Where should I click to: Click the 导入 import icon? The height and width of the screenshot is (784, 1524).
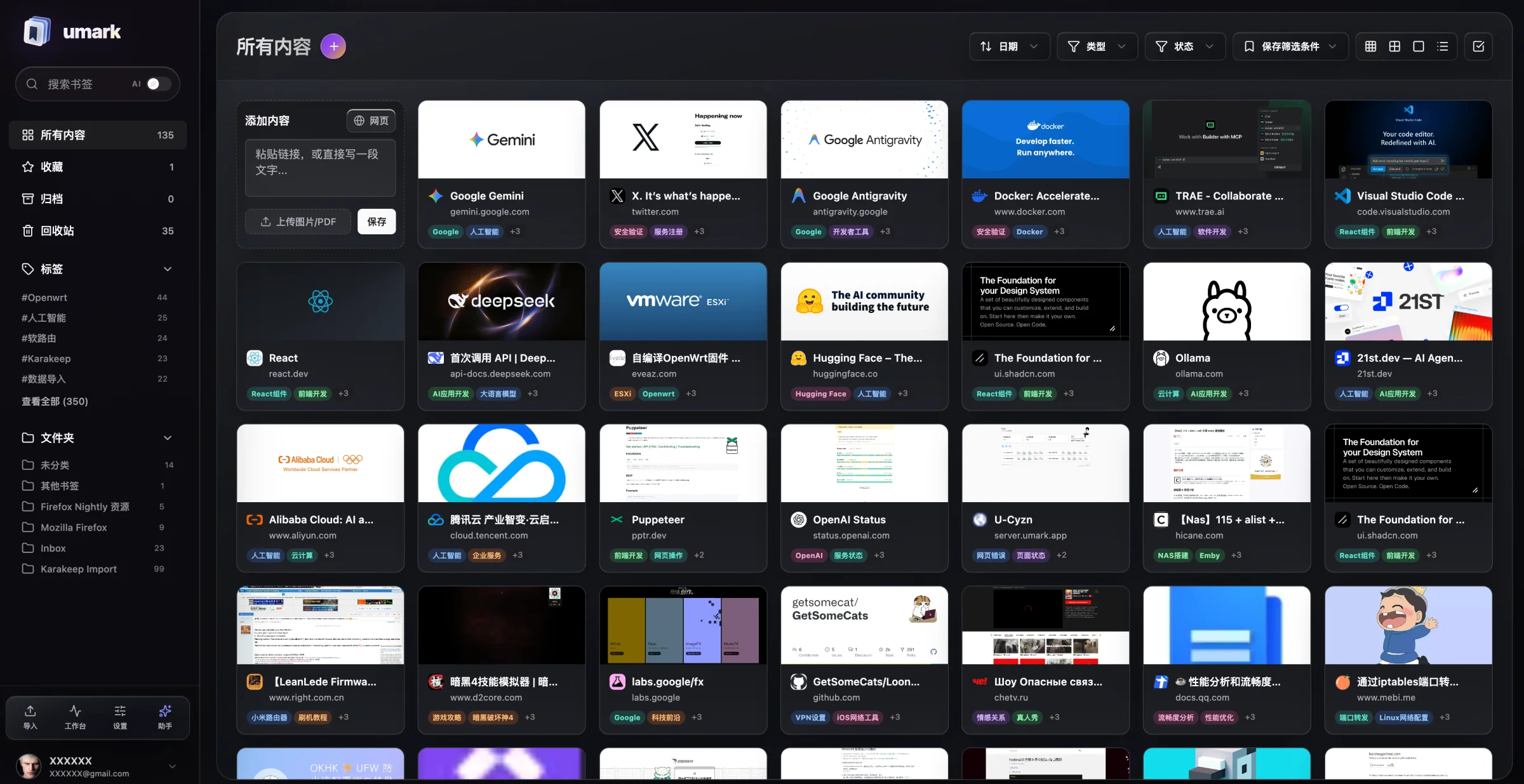pyautogui.click(x=30, y=717)
